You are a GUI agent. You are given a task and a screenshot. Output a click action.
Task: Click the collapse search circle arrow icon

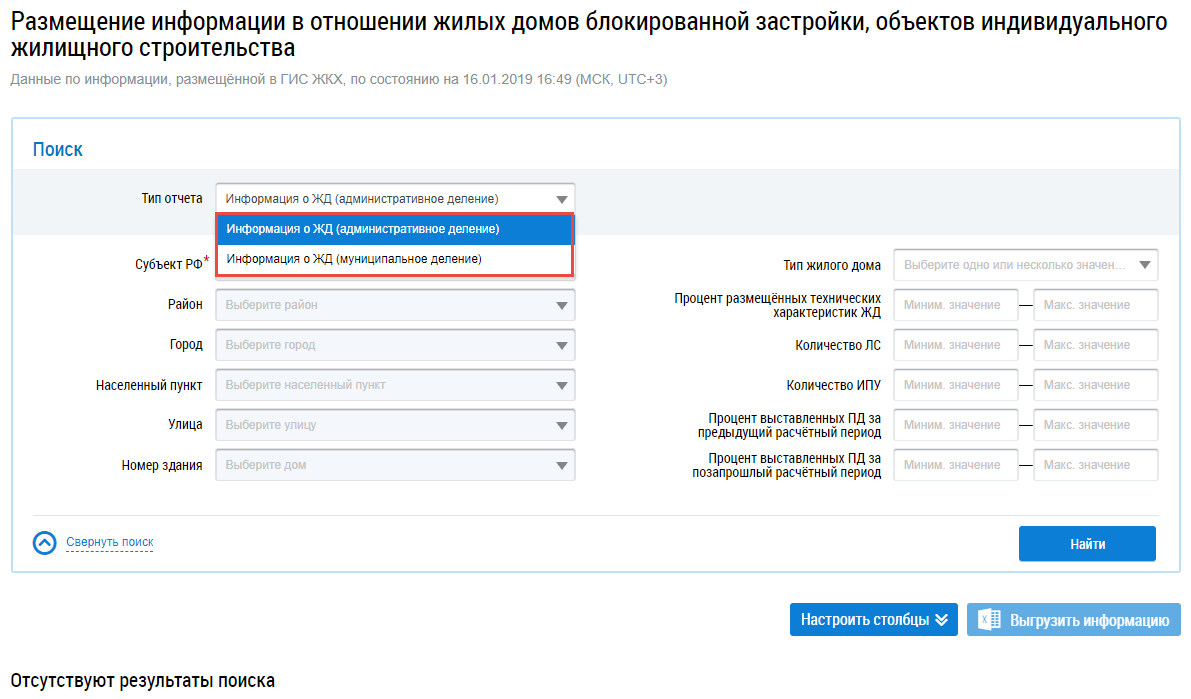pos(45,542)
